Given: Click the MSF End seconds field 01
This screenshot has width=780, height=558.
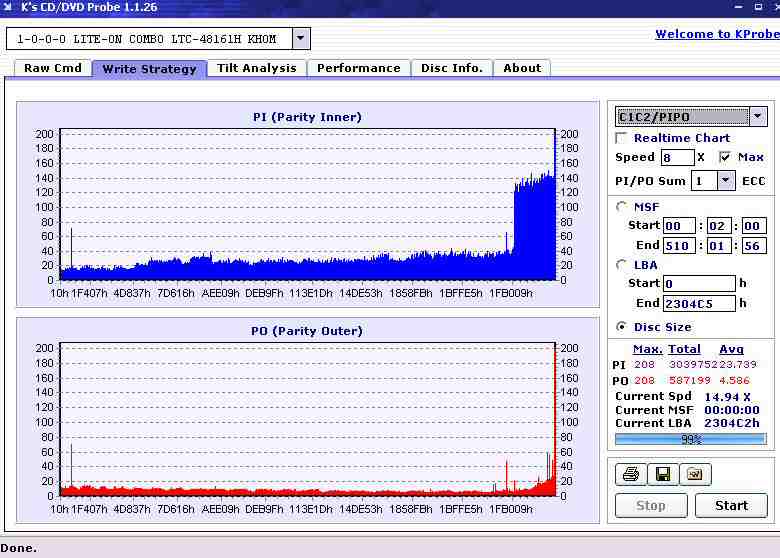Looking at the screenshot, I should click(x=719, y=246).
